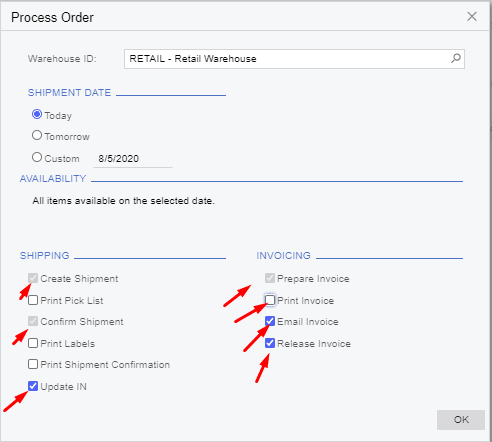Uncheck the Release Invoice checkbox

click(x=270, y=343)
